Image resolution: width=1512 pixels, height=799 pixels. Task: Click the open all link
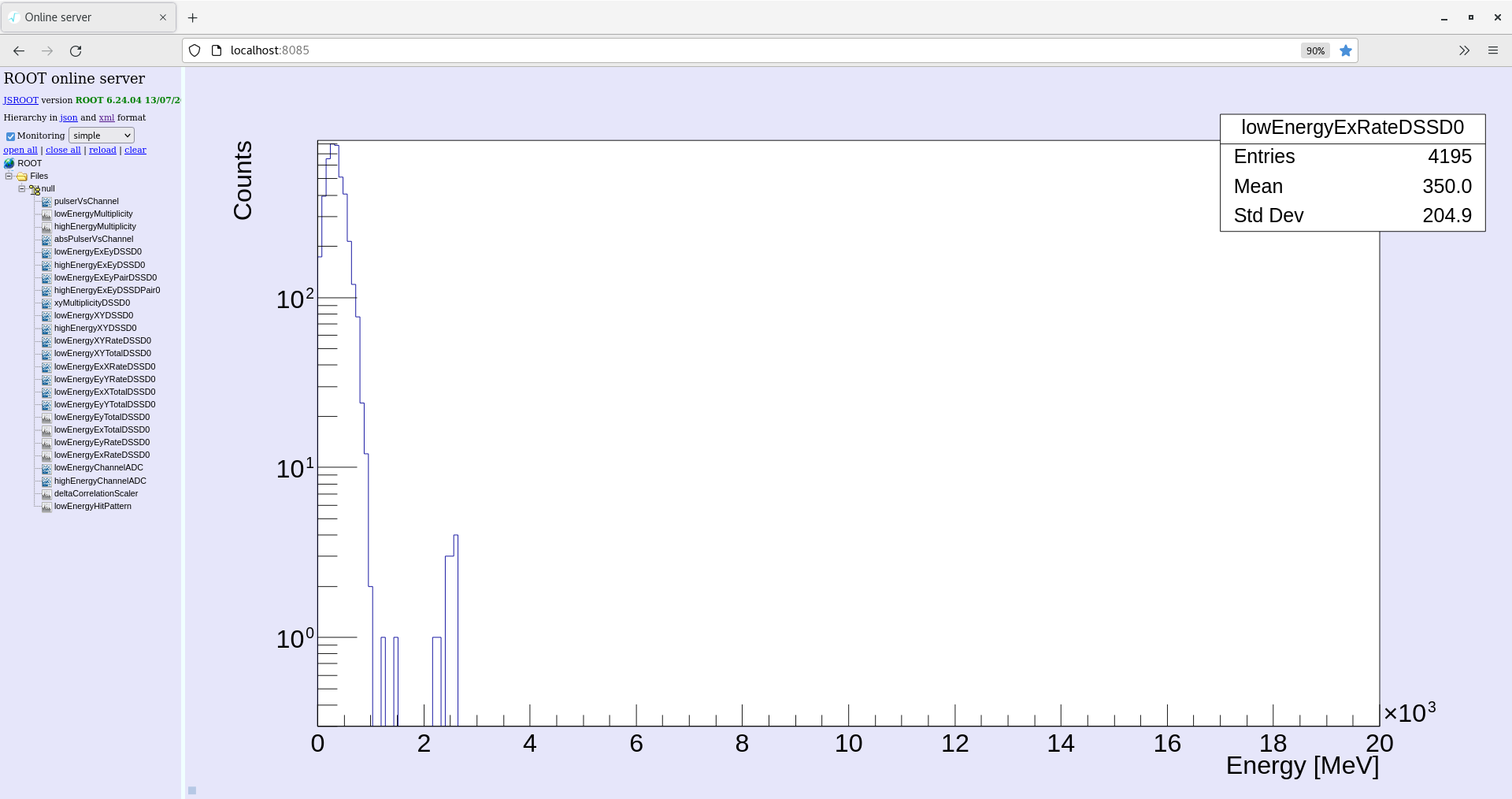(x=20, y=150)
